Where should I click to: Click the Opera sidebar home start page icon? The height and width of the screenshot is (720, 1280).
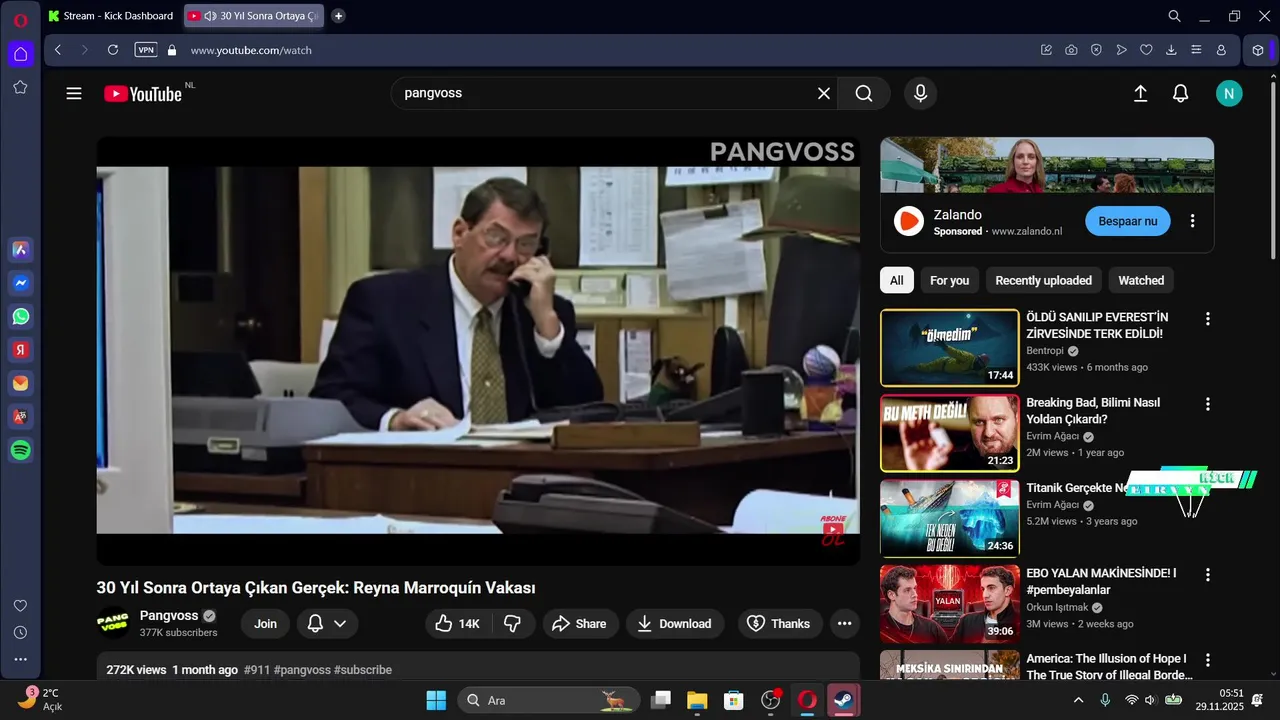pyautogui.click(x=20, y=54)
